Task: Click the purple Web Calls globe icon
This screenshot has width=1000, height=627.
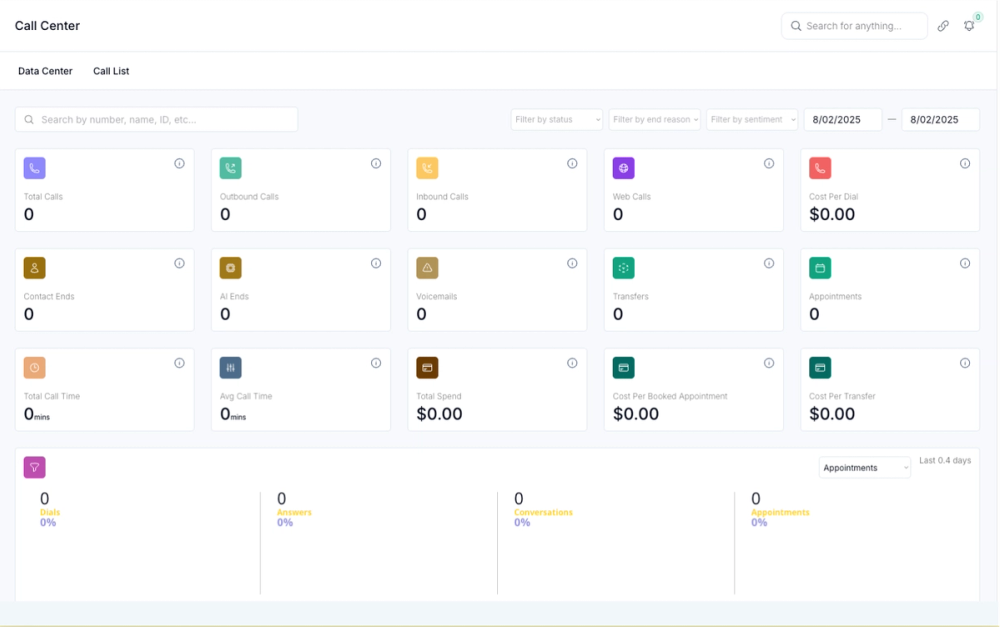Action: (624, 168)
